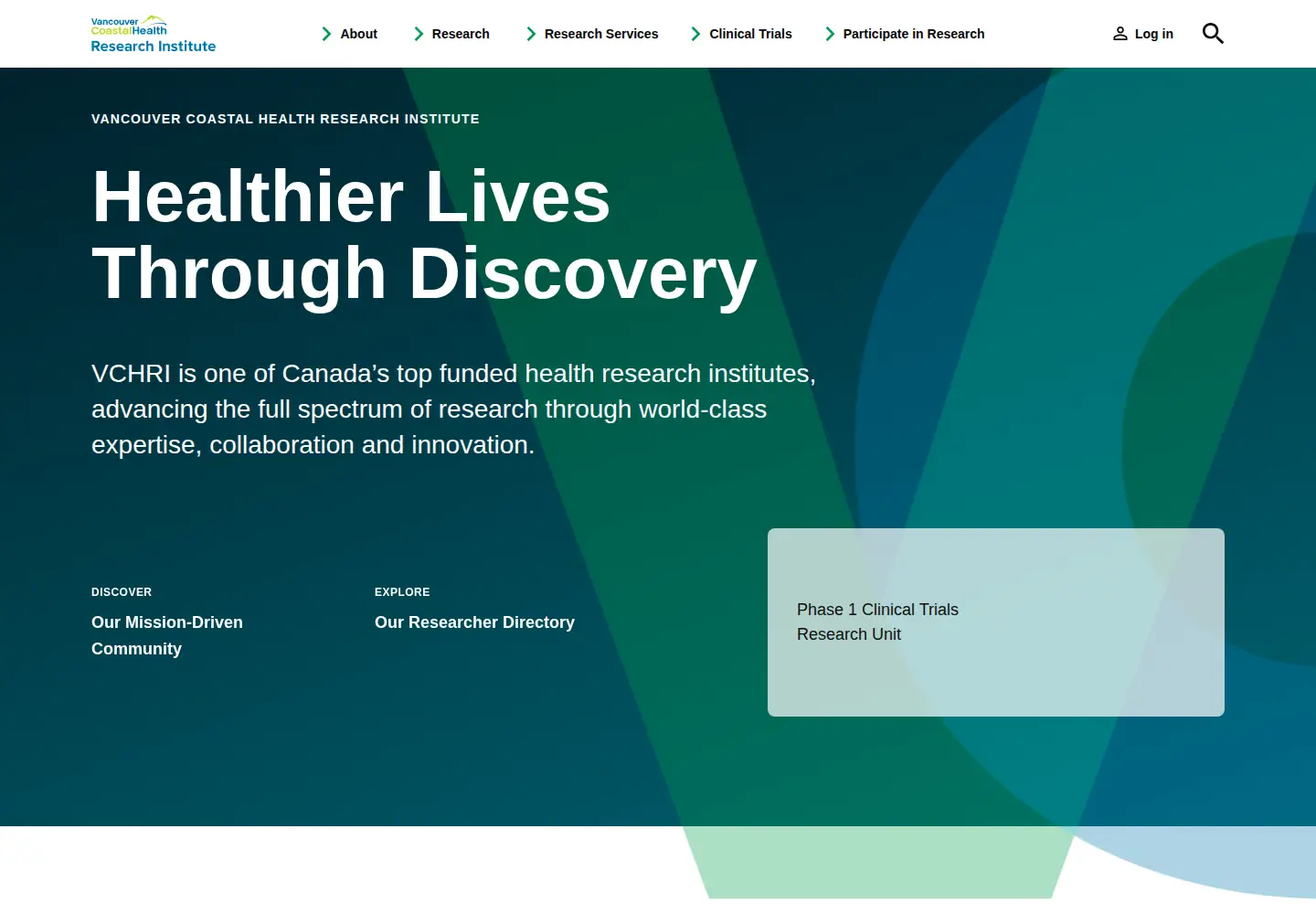The width and height of the screenshot is (1316, 914).
Task: Open Our Researcher Directory link
Action: (474, 622)
